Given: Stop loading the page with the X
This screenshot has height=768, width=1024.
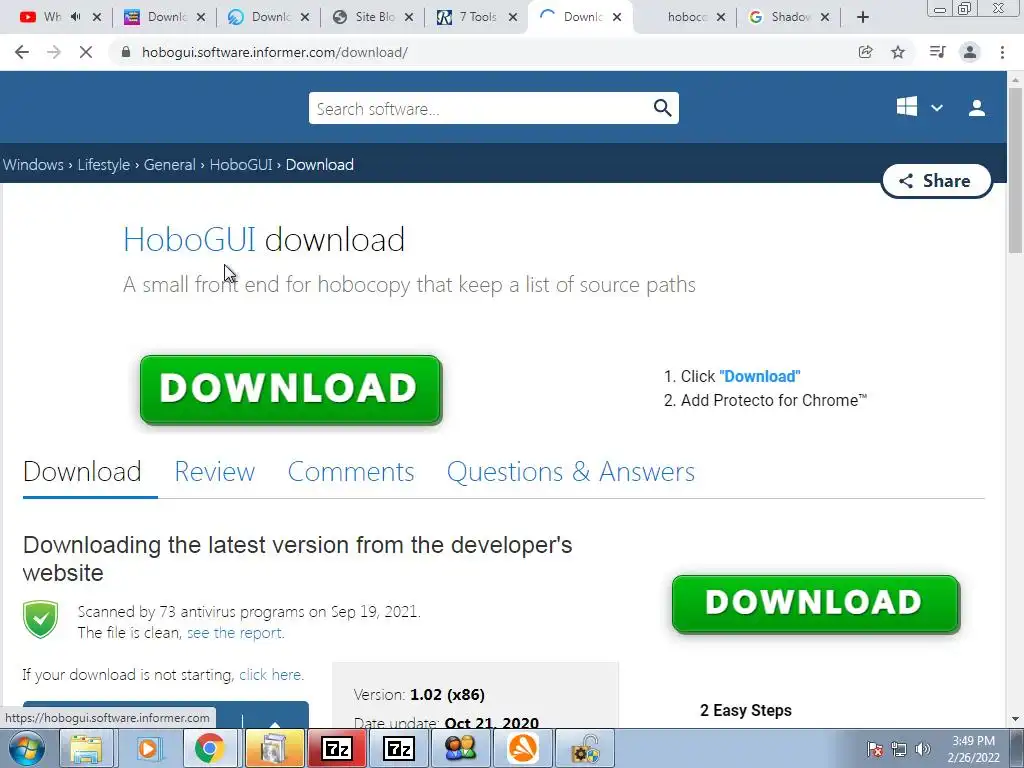Looking at the screenshot, I should pos(86,52).
